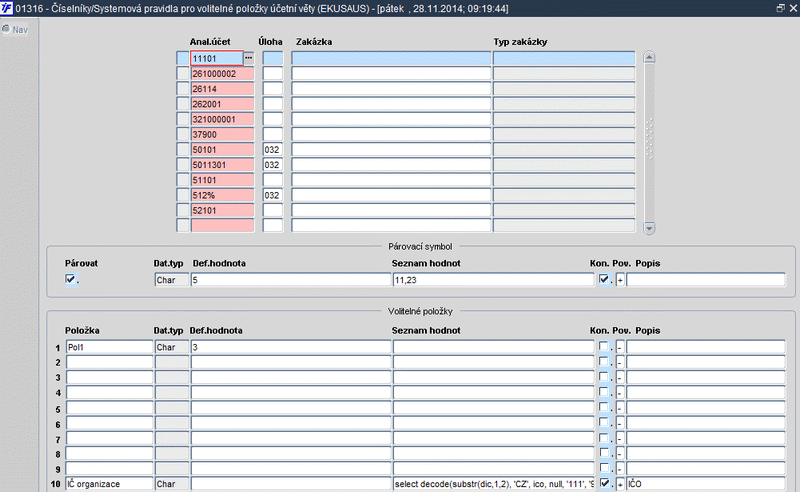Click Úloha field 032 for account 50101

pyautogui.click(x=272, y=150)
